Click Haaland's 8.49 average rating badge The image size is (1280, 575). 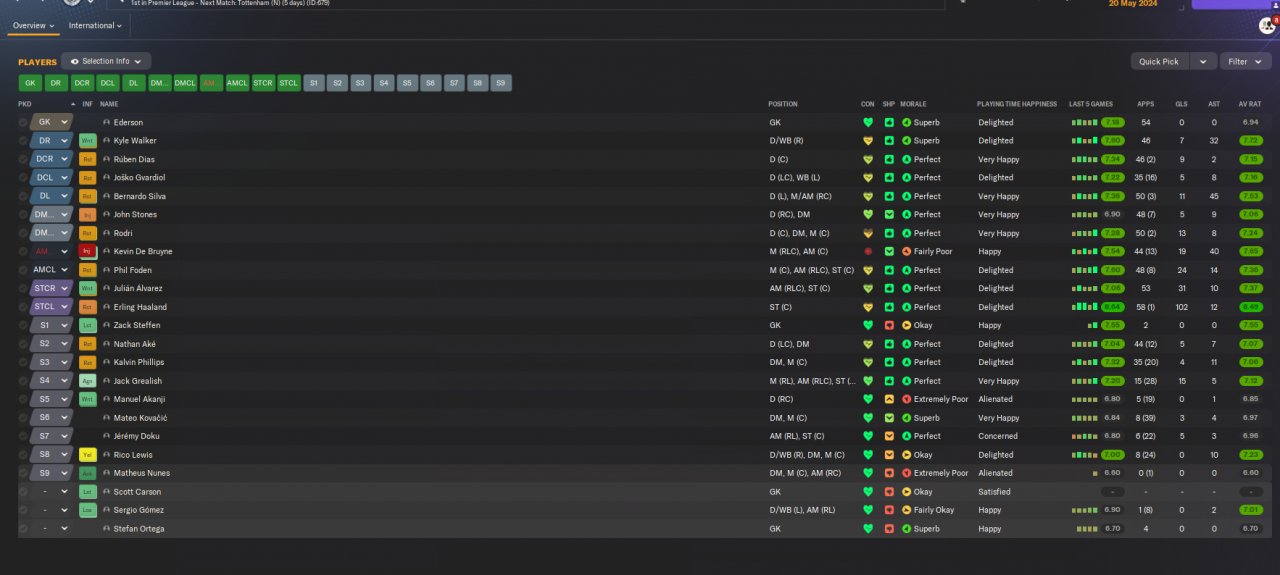1250,307
